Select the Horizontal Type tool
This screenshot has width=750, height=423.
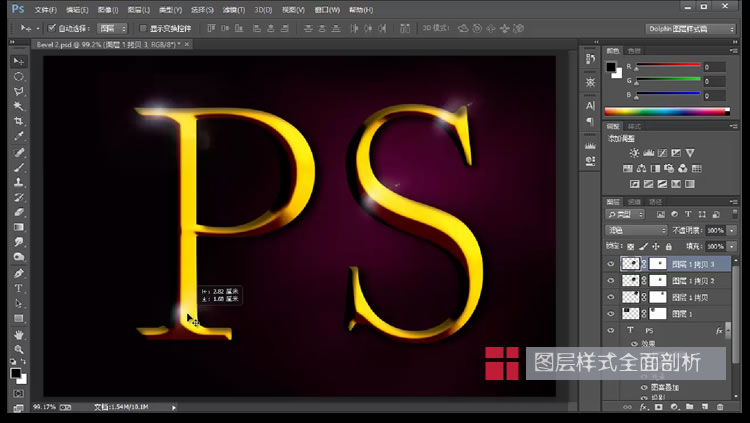click(19, 288)
